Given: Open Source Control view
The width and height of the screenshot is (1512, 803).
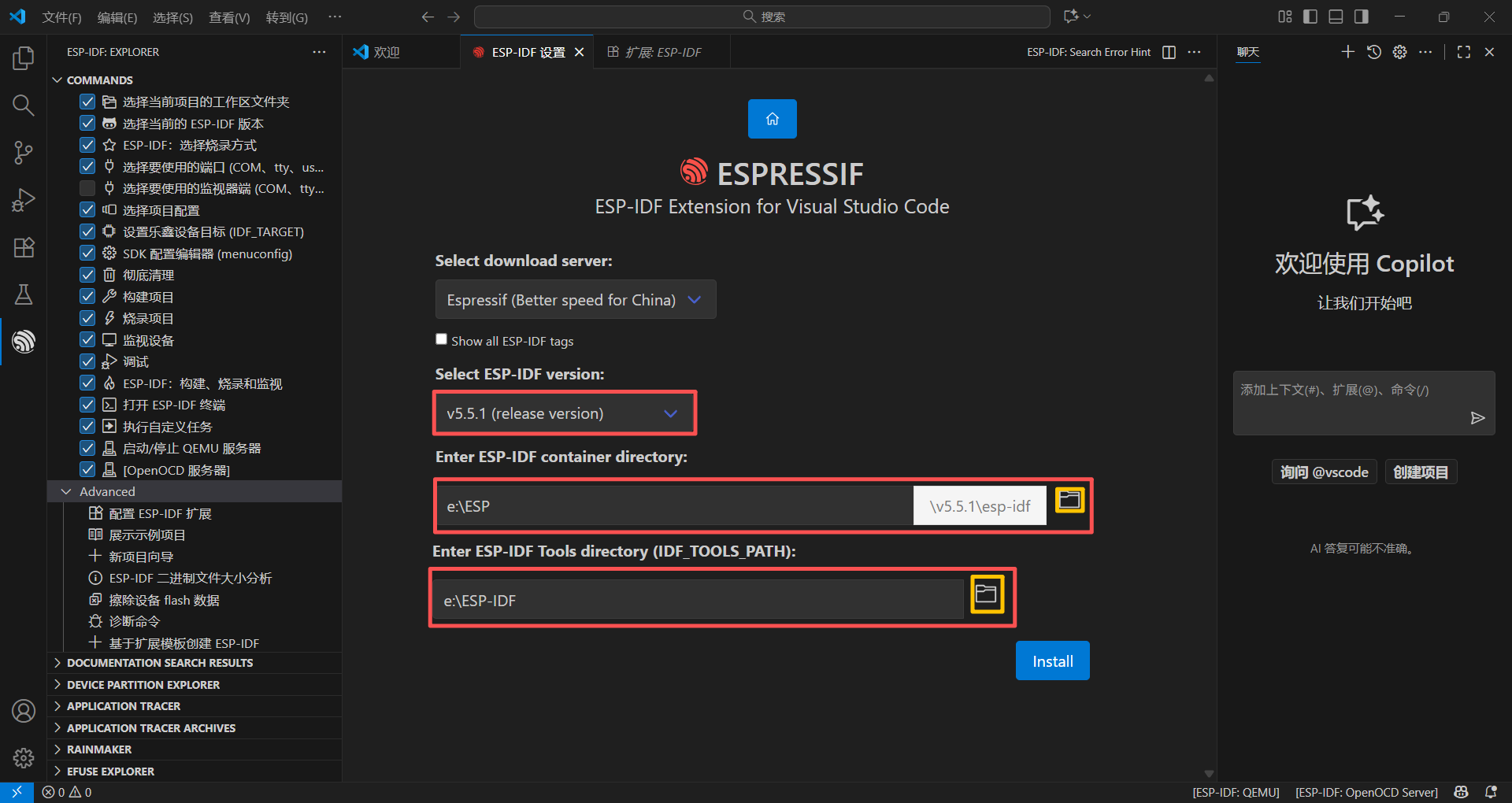Looking at the screenshot, I should click(24, 153).
